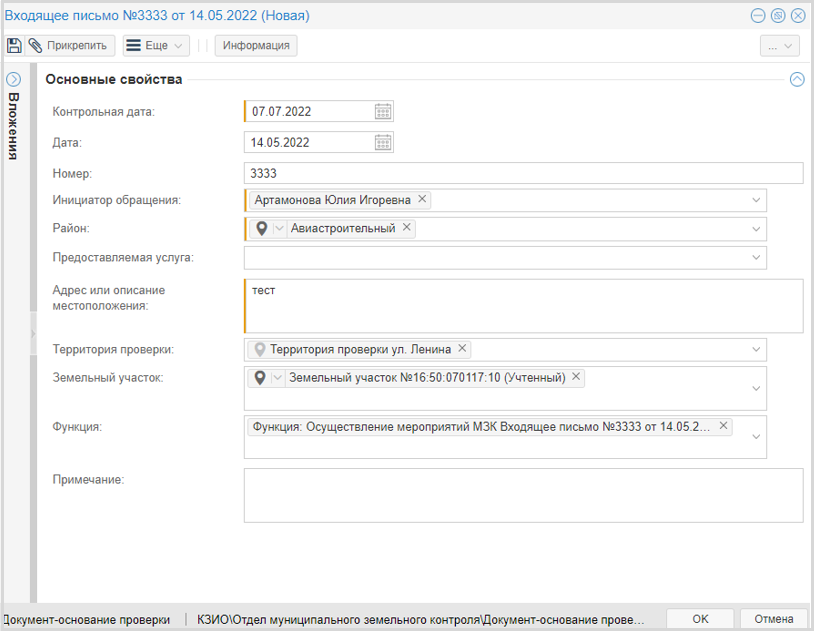This screenshot has height=631, width=814.
Task: Click the restore window icon in title bar
Action: (778, 16)
